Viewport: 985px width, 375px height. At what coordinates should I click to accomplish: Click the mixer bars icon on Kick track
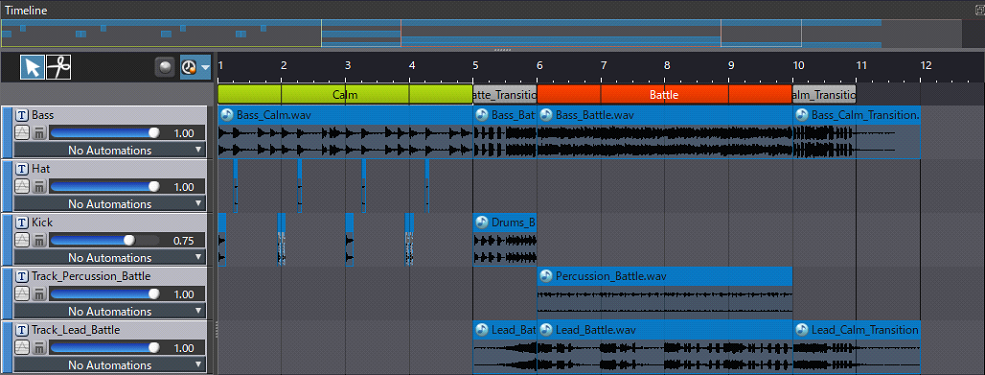39,240
